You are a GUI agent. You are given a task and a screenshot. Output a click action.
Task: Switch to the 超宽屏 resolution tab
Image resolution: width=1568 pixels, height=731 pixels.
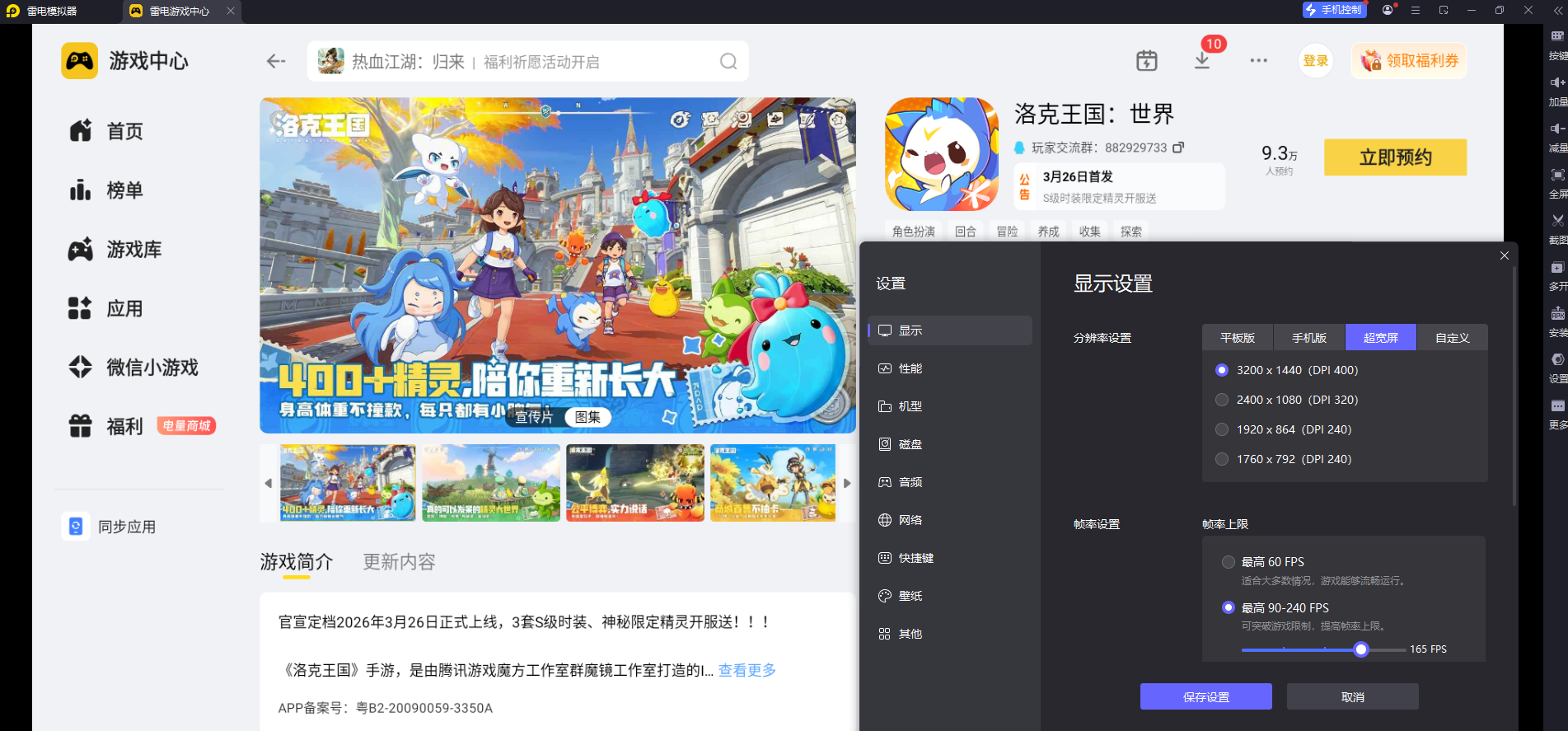click(x=1381, y=338)
